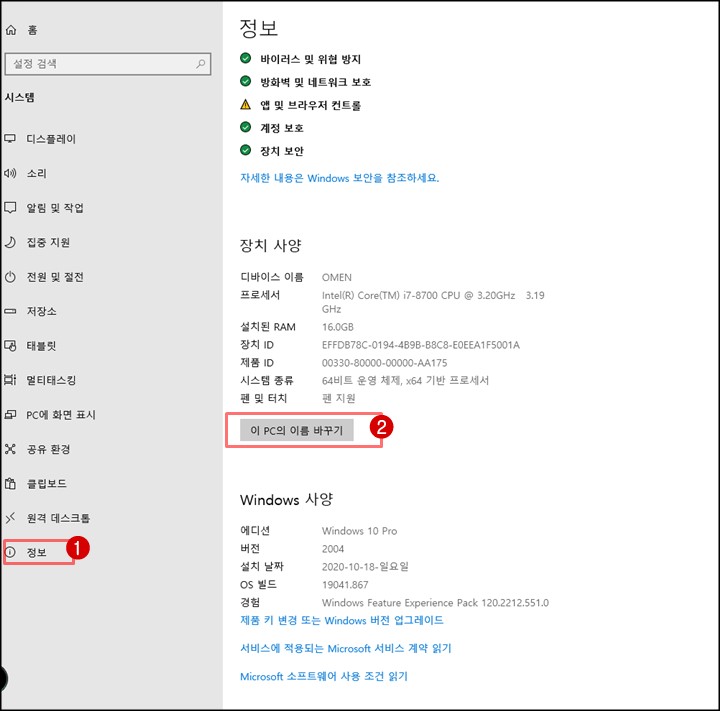Click green check beside 바이러스 및 위협 방지
Image resolution: width=720 pixels, height=711 pixels.
246,58
